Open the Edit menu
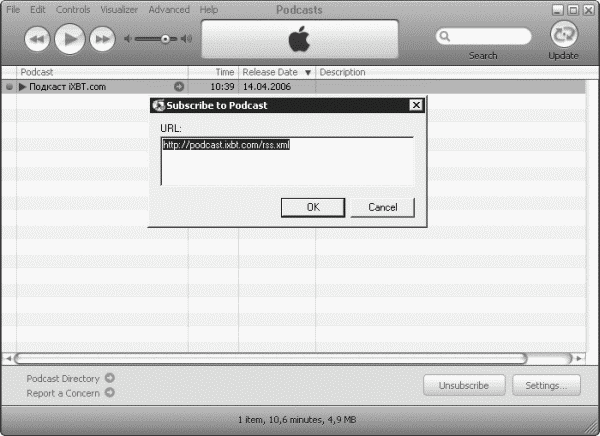 pyautogui.click(x=38, y=10)
